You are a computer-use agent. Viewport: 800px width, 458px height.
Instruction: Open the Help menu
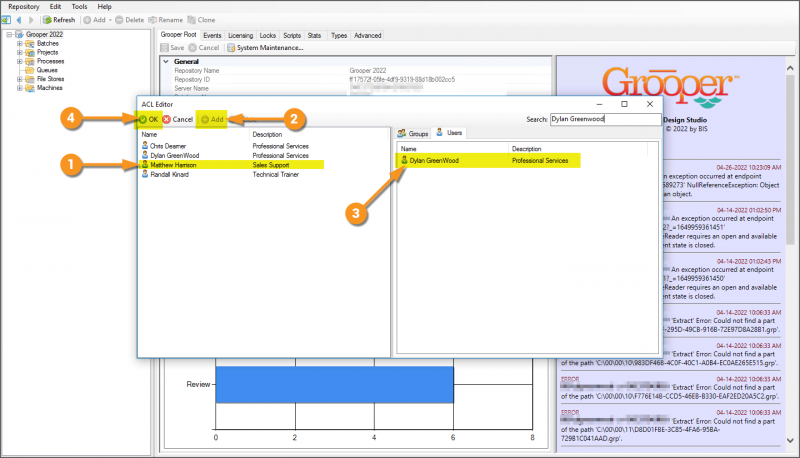coord(104,7)
